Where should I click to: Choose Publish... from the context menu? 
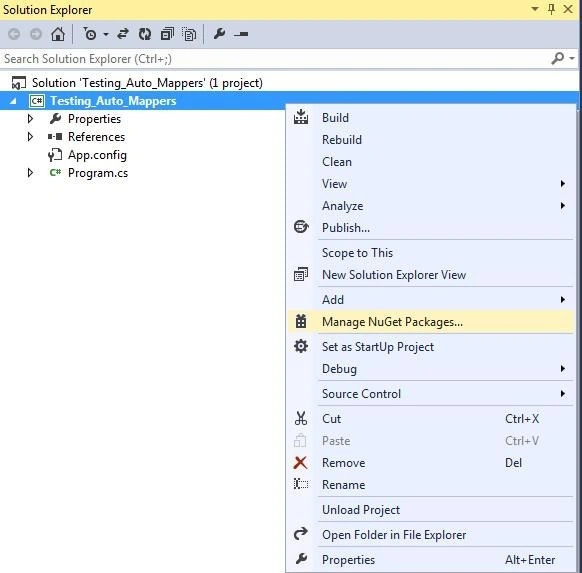tap(346, 227)
